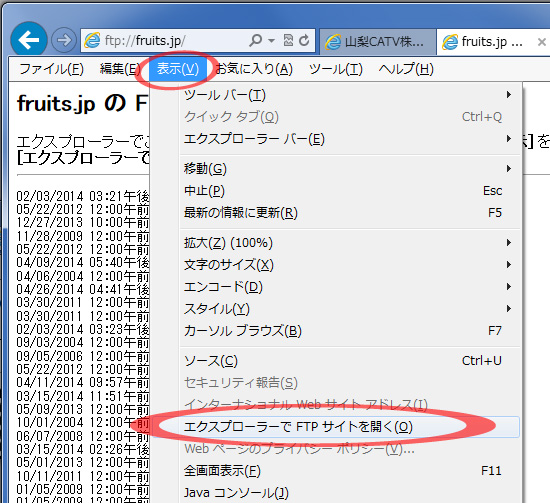Click the 03/15/2014 11:51 listing row
Screen dimensions: 550x503
pos(83,396)
